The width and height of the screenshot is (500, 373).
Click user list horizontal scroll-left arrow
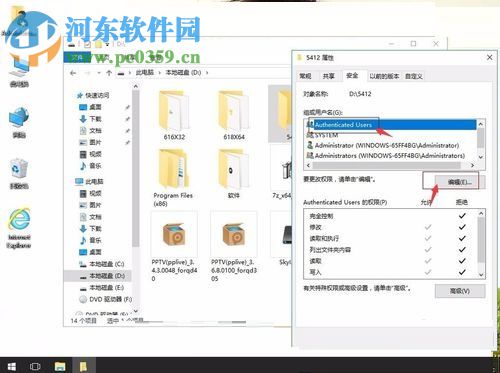308,165
